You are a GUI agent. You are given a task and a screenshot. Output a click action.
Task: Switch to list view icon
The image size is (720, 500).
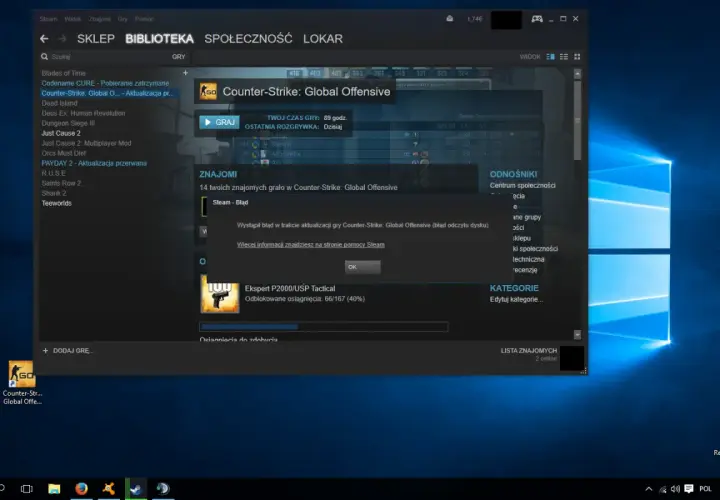[564, 56]
